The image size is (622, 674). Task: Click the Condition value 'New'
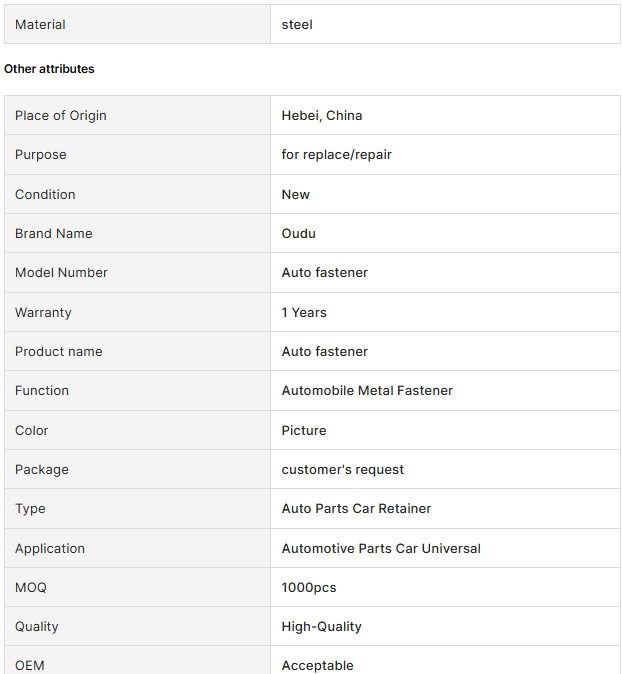[296, 194]
